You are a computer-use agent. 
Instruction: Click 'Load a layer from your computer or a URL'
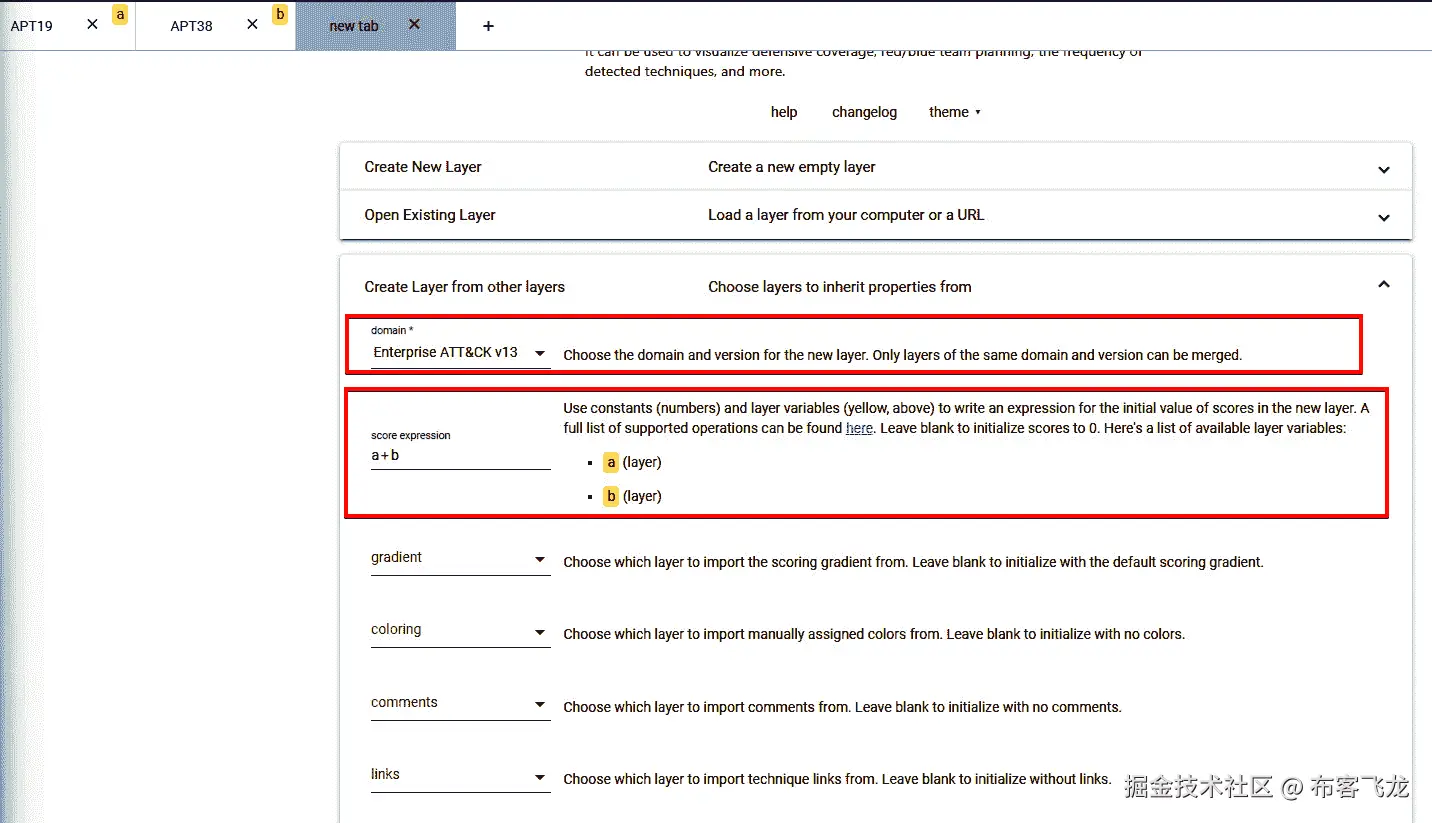tap(846, 215)
